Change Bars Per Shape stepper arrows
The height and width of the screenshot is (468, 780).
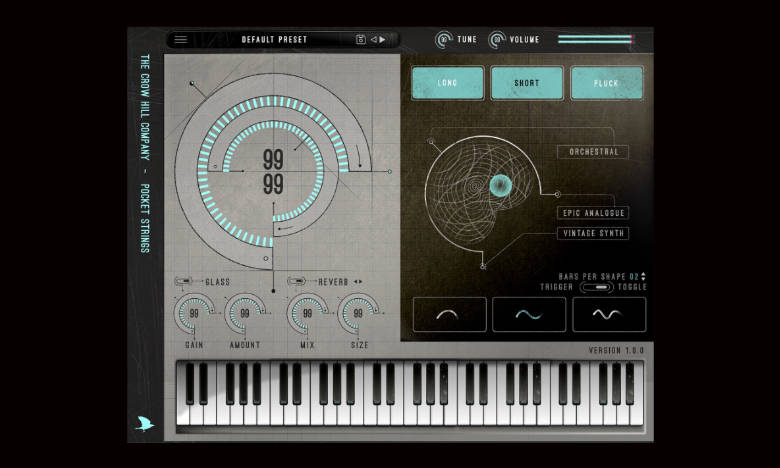pyautogui.click(x=643, y=276)
